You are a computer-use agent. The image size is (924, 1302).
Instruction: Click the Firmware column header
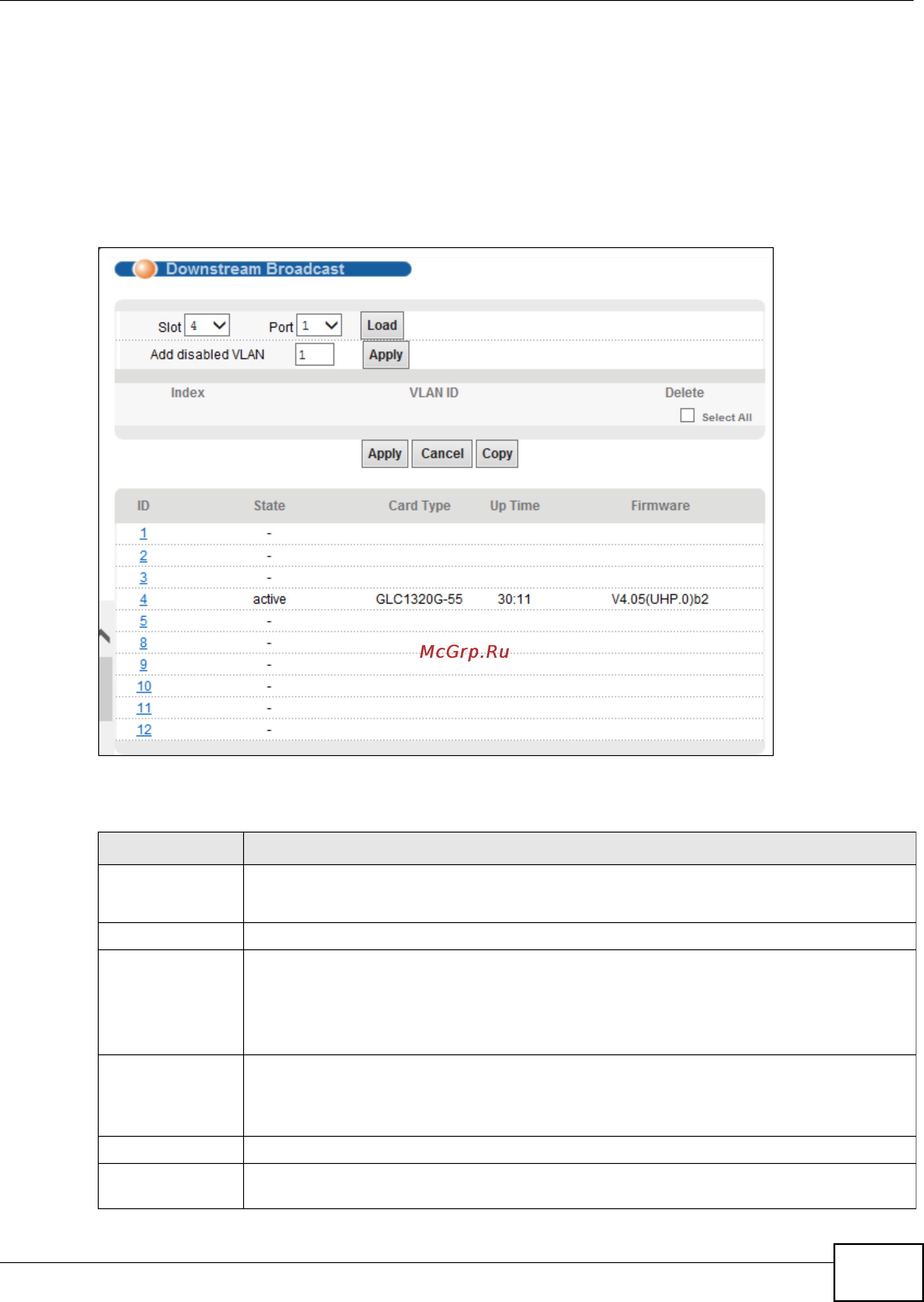(660, 506)
